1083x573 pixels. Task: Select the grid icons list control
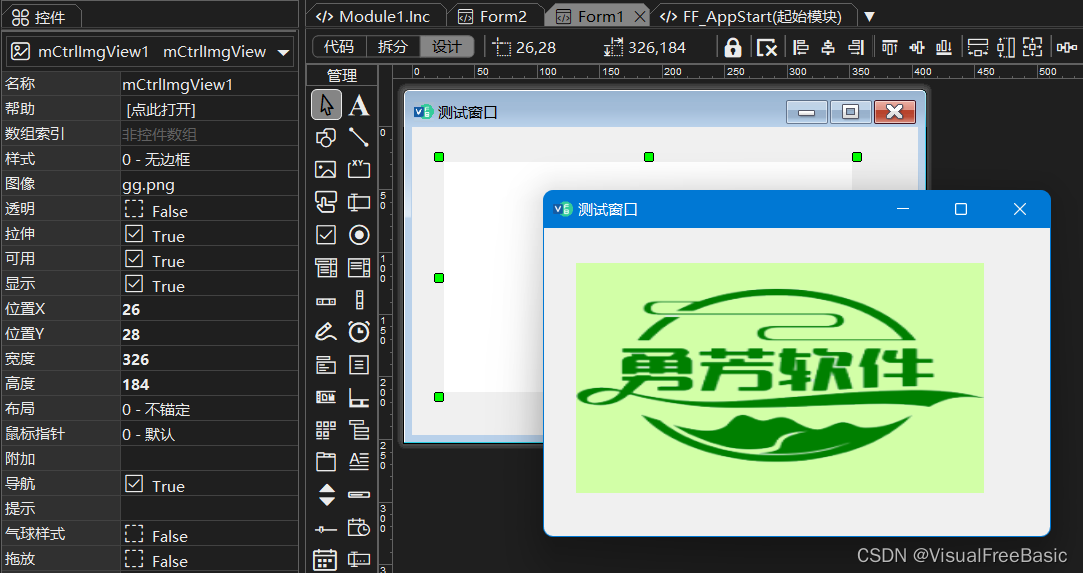coord(326,429)
